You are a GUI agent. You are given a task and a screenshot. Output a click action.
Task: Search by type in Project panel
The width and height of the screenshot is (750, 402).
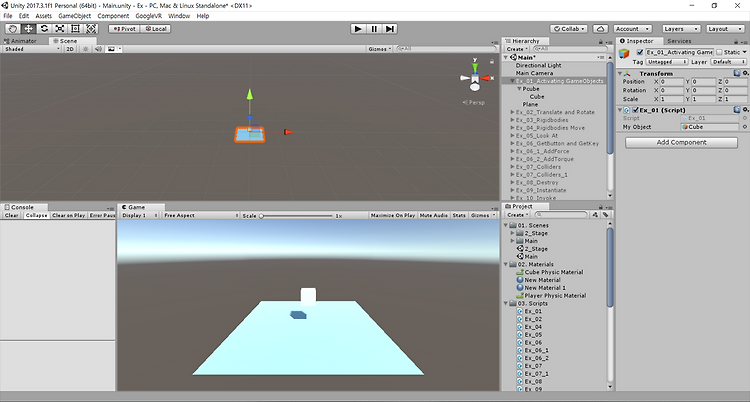tap(595, 215)
